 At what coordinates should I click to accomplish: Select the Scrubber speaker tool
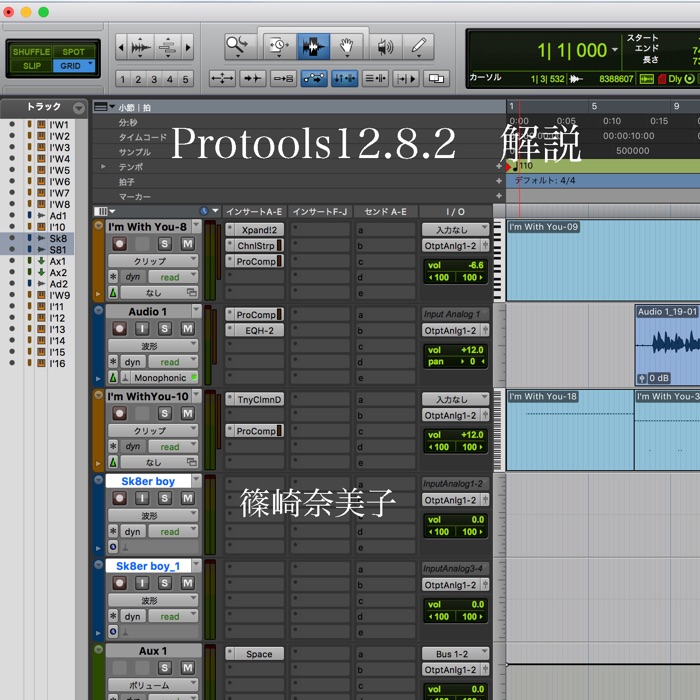point(385,46)
